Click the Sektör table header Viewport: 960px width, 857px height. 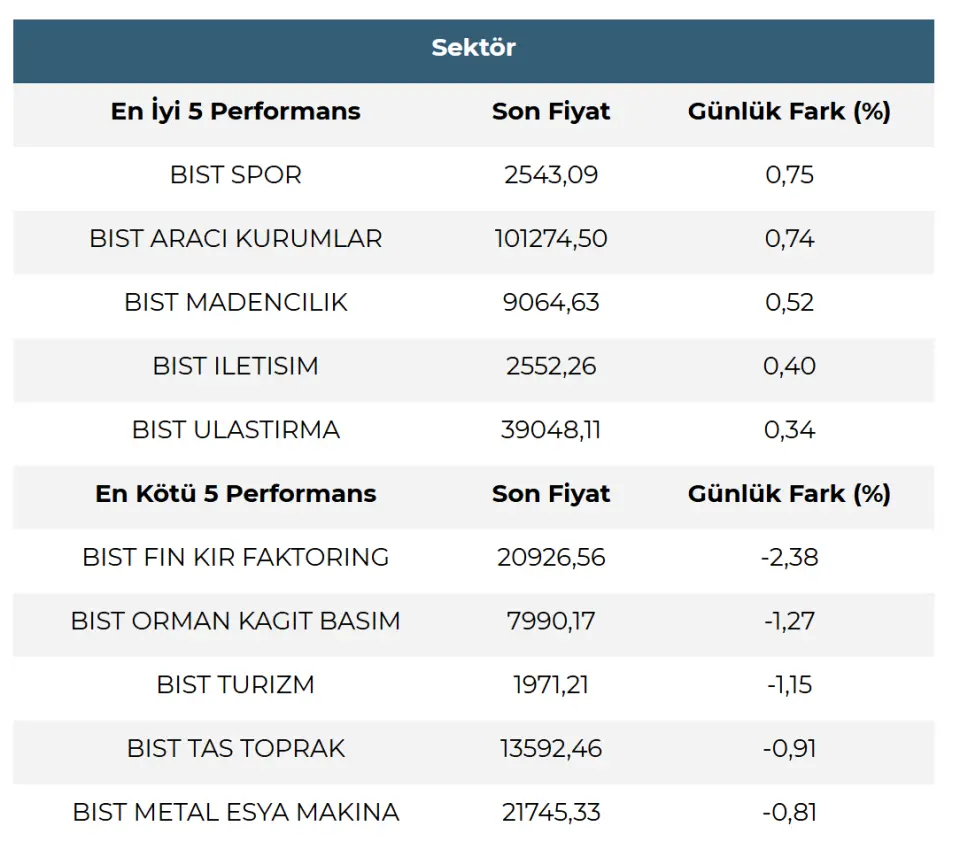pyautogui.click(x=473, y=48)
